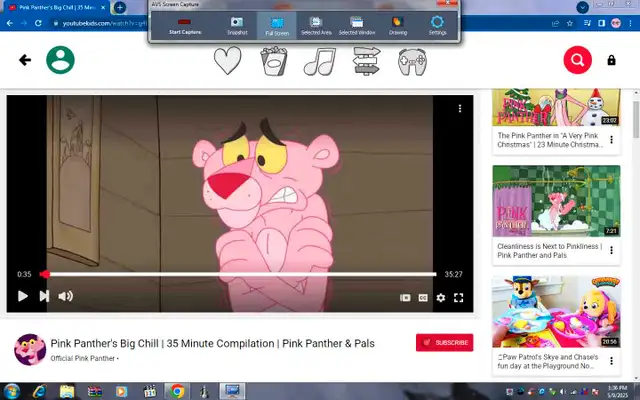Click the Paw Patrol's Skye and Chase title
This screenshot has height=400, width=640.
548,361
